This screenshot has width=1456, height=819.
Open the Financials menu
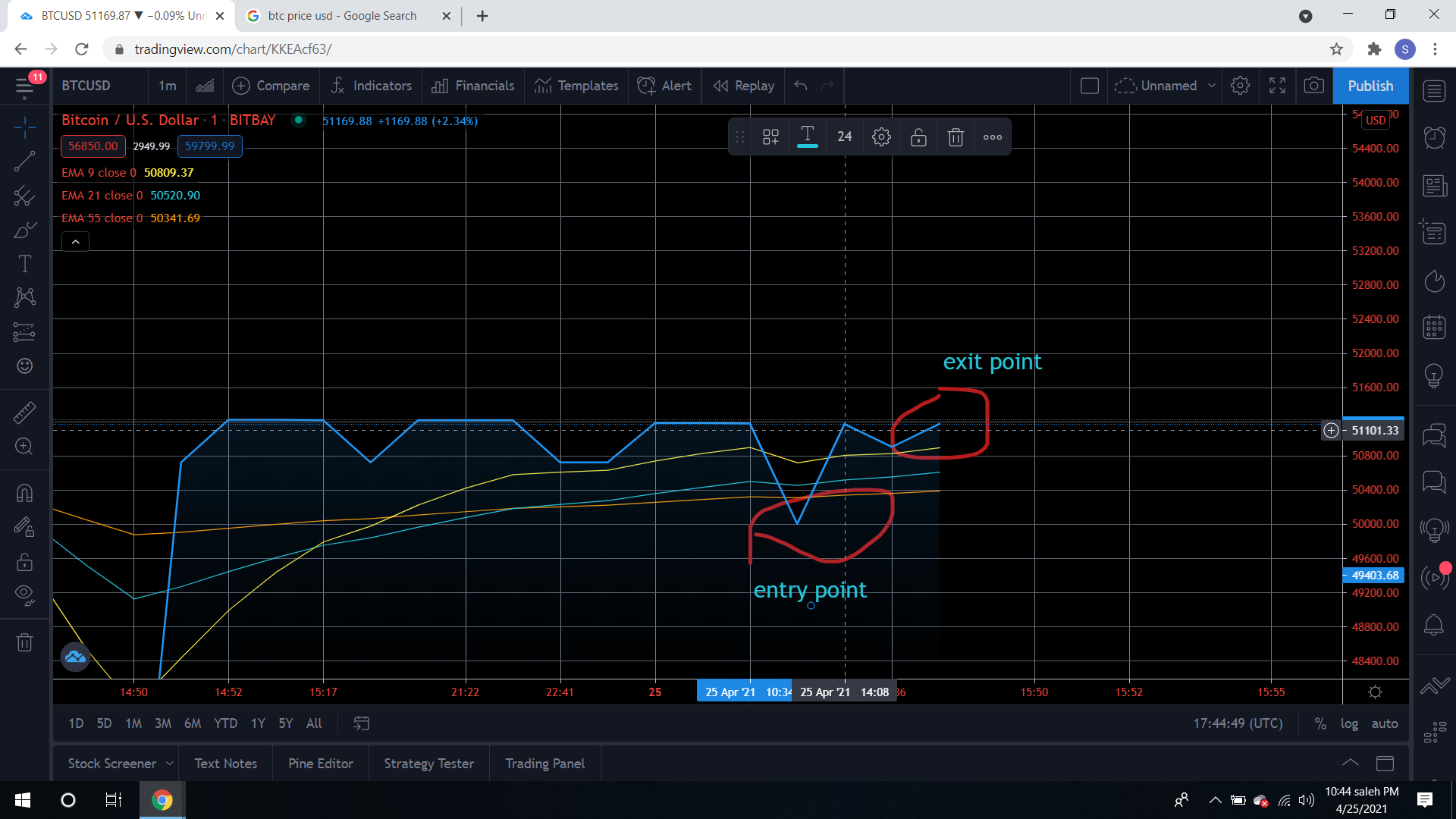coord(472,86)
